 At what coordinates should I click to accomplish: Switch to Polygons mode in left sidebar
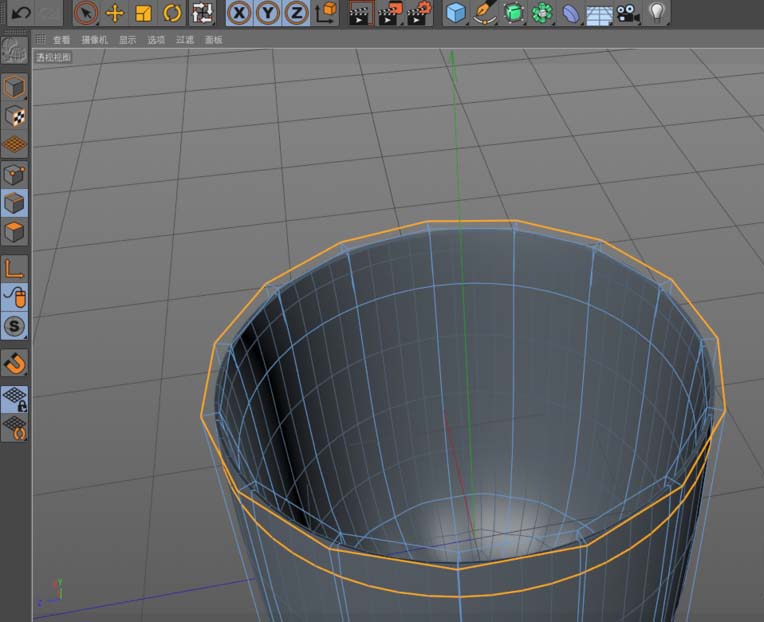tap(14, 233)
